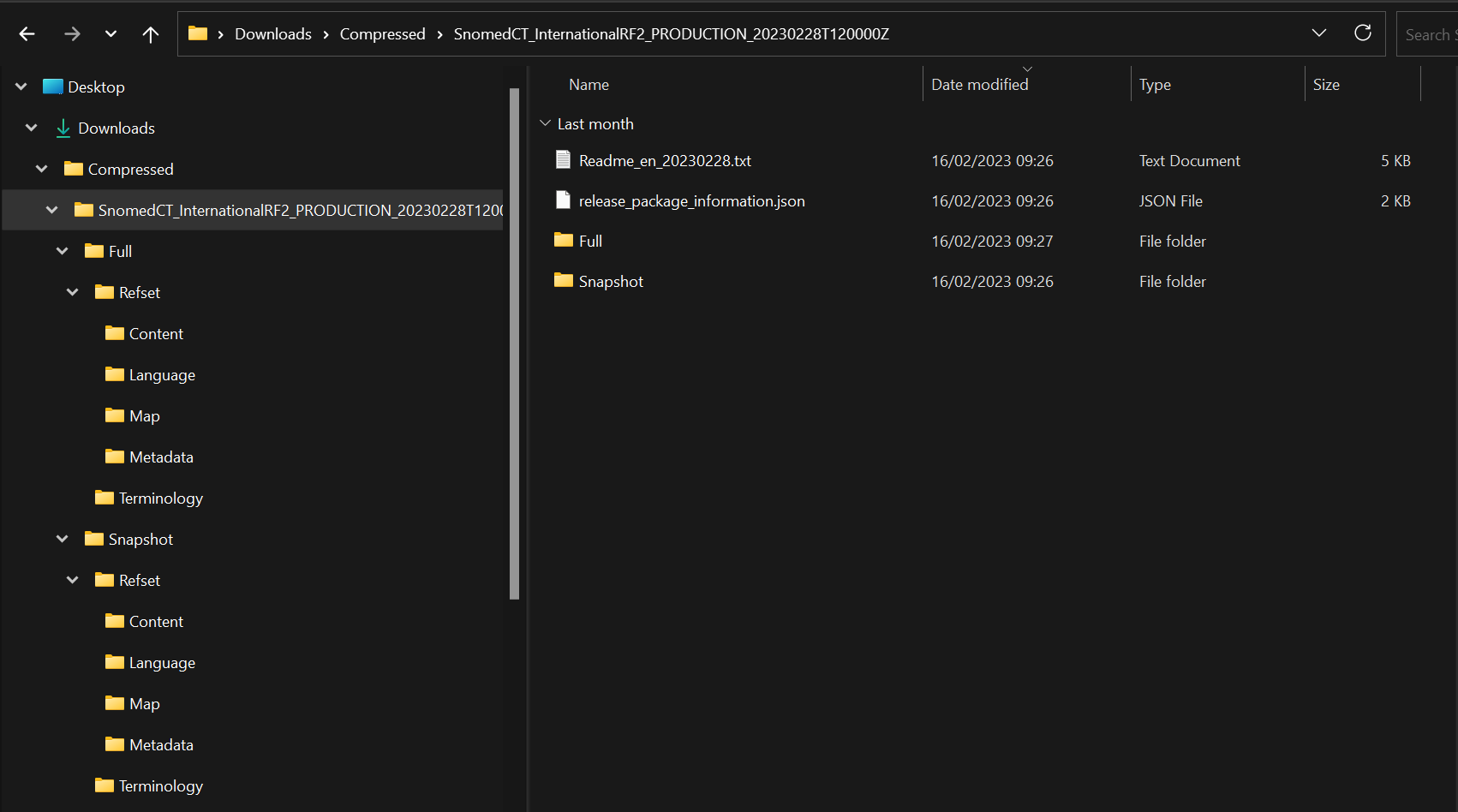Open recent locations dropdown chevron
Viewport: 1458px width, 812px height.
pyautogui.click(x=111, y=34)
